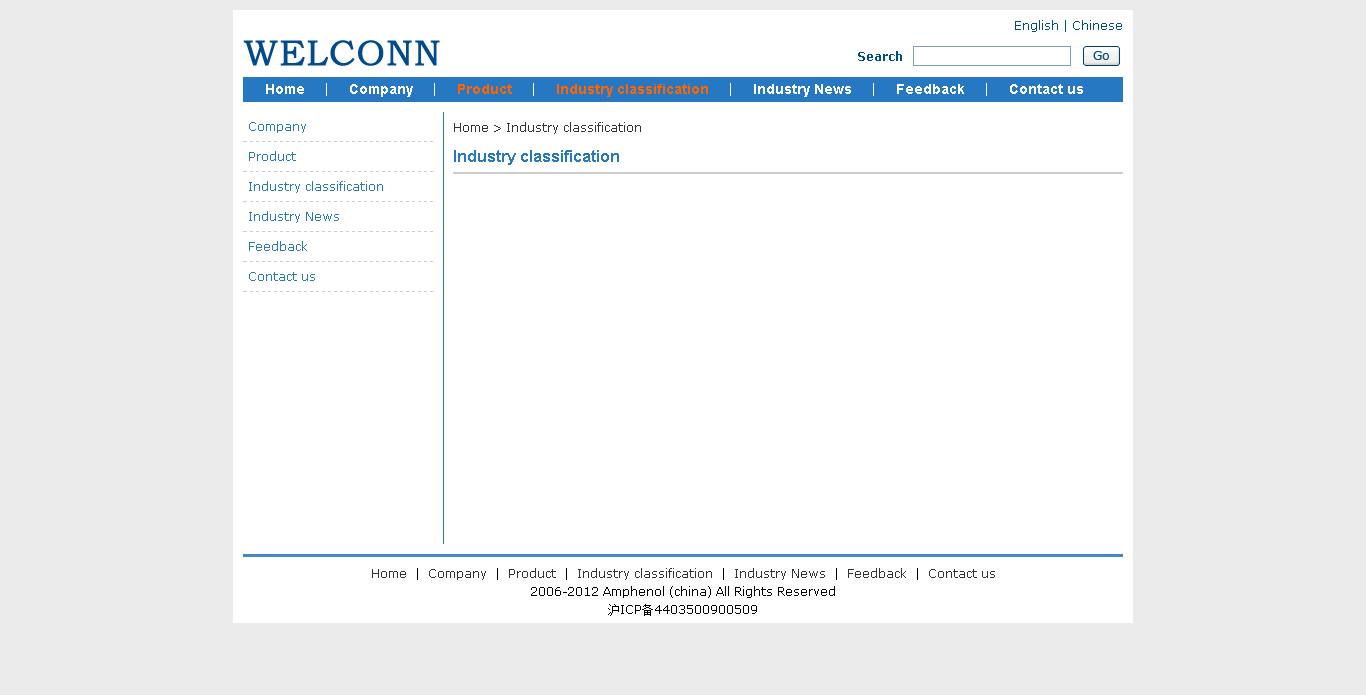Open Industry News in the left sidebar

click(294, 217)
